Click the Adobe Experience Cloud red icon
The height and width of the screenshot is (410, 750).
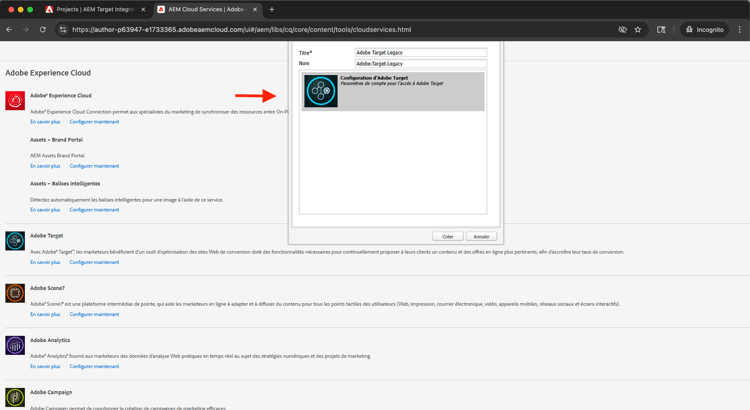[x=15, y=100]
